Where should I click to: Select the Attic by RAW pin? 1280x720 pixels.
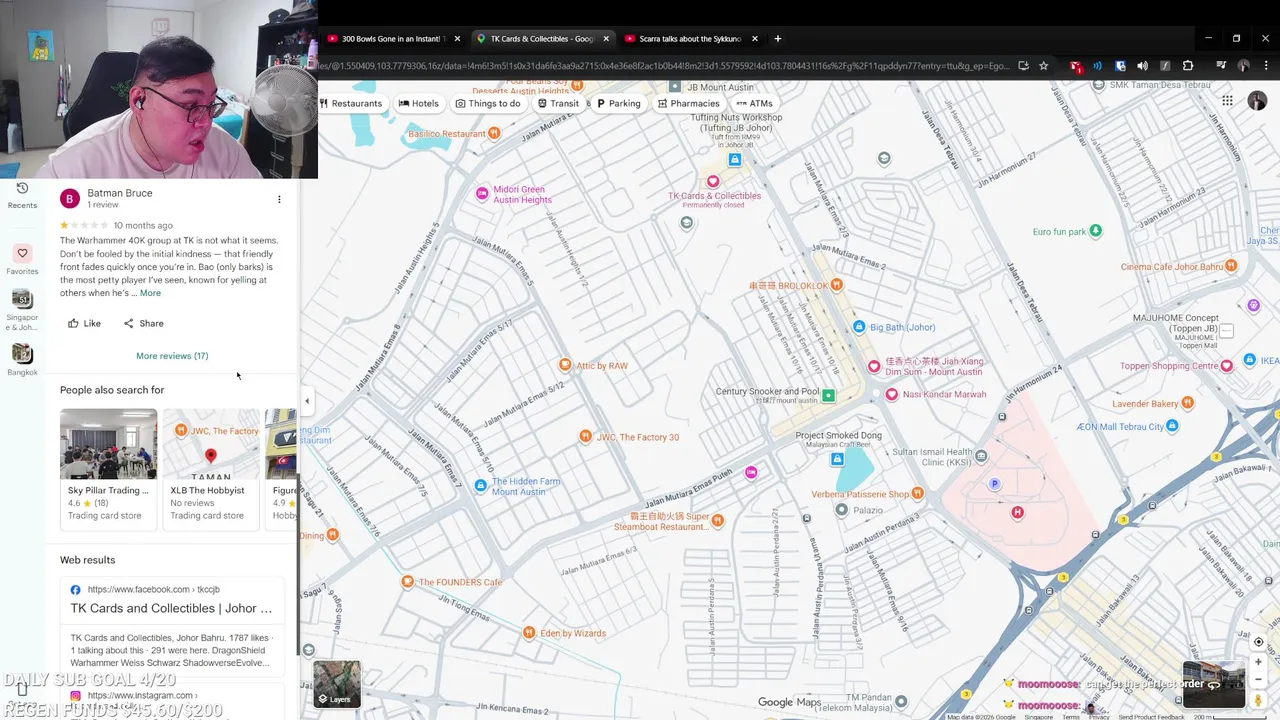(x=565, y=365)
